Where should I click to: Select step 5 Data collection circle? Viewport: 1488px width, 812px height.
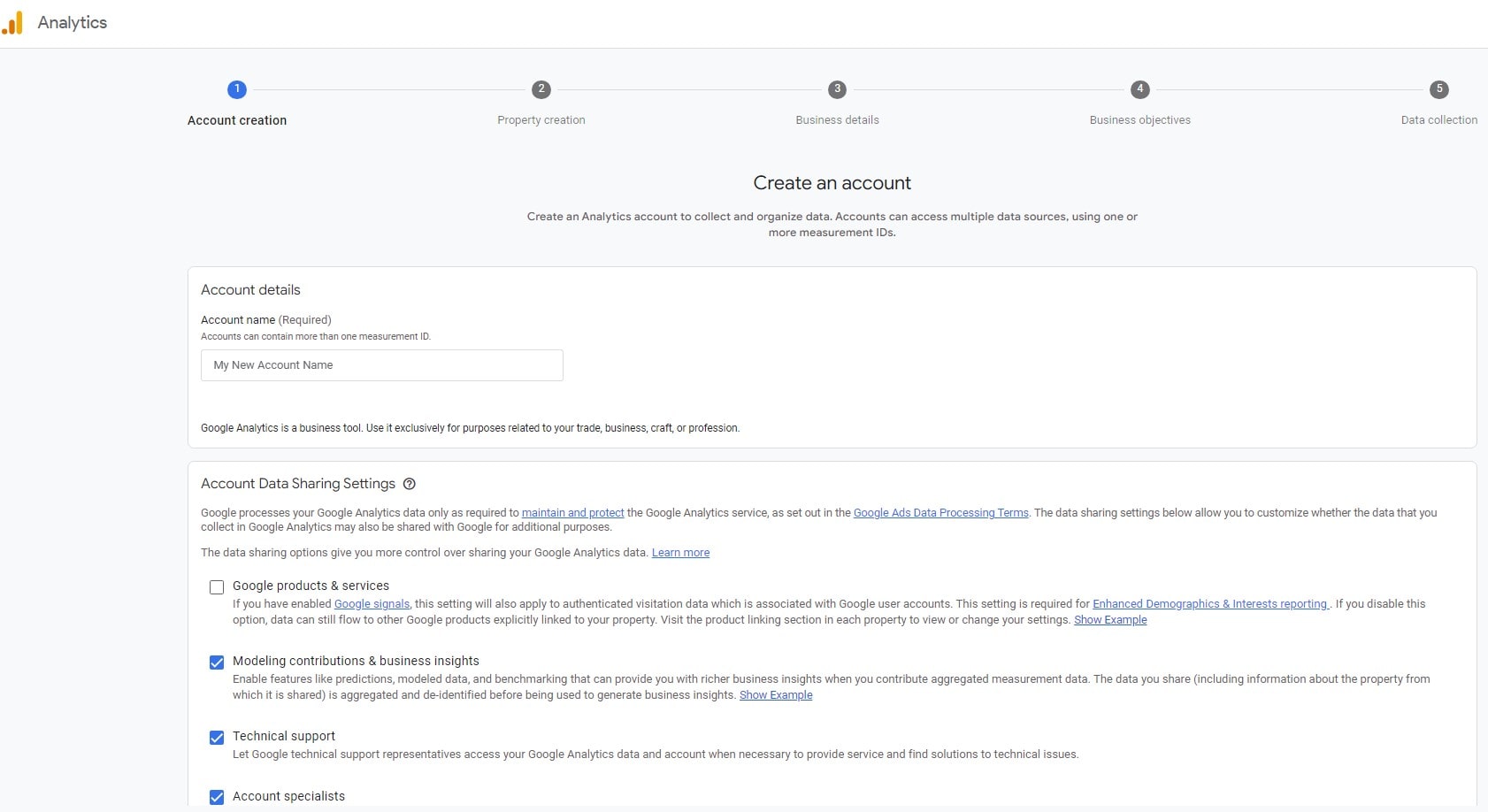pyautogui.click(x=1439, y=89)
